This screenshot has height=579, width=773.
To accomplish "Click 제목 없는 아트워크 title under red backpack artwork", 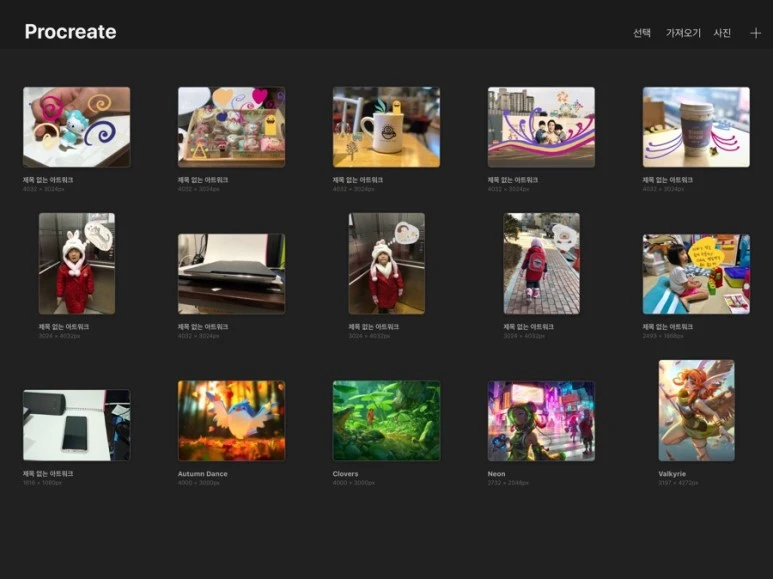I will [528, 326].
